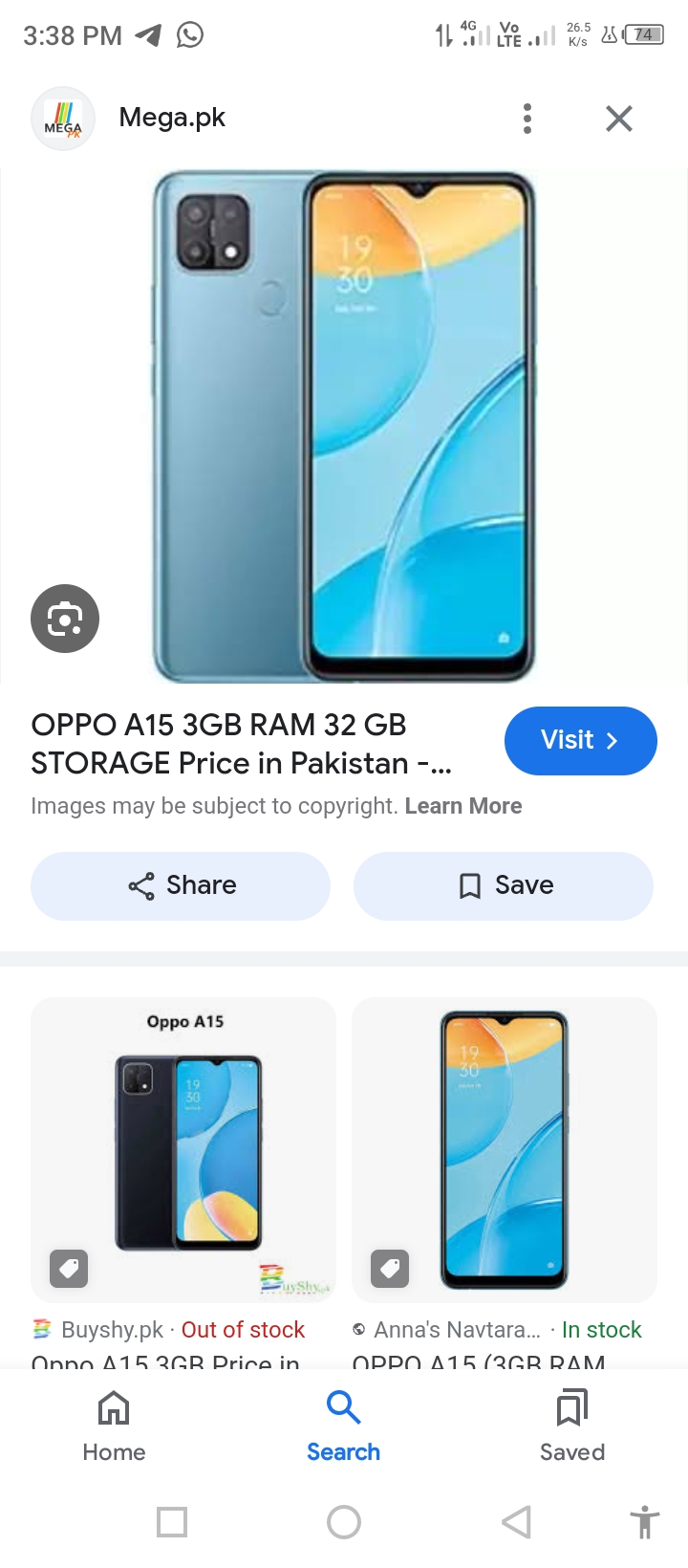Viewport: 688px width, 1568px height.
Task: Tap the OPPO A15 3GB RAM title
Action: click(242, 744)
